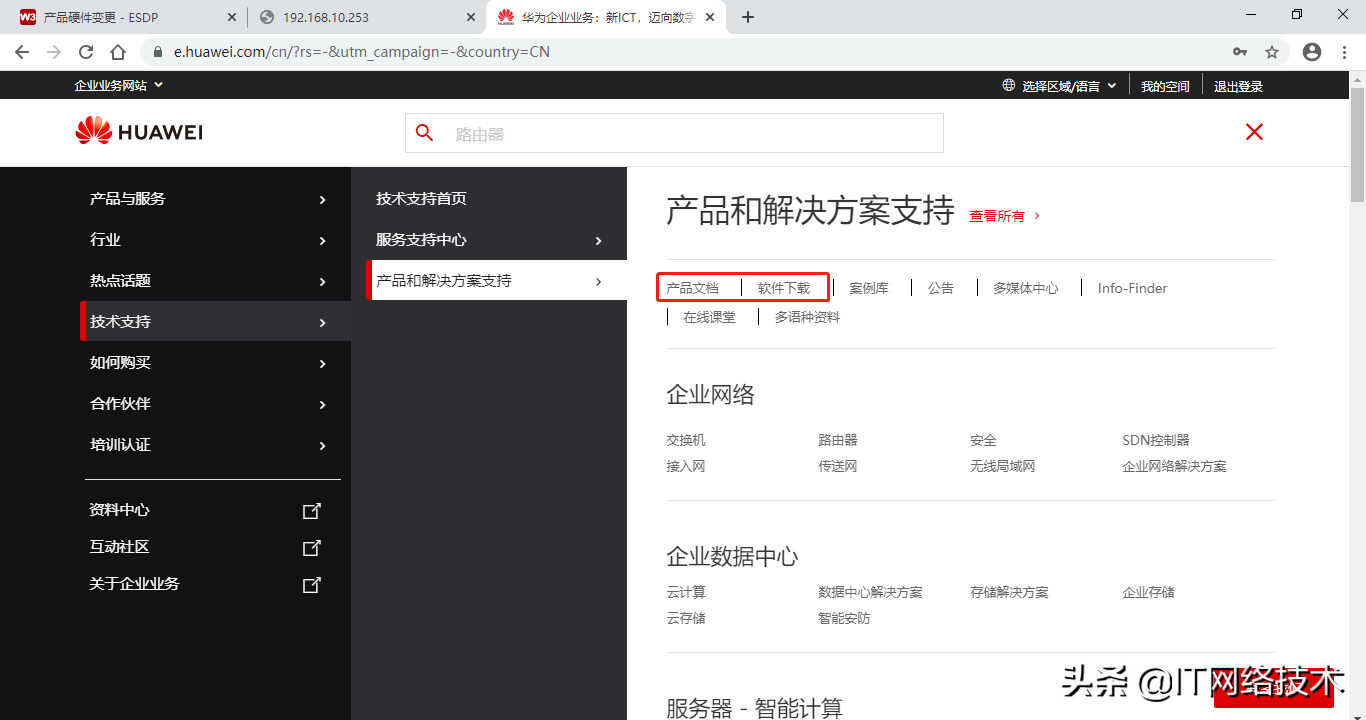The height and width of the screenshot is (720, 1366).
Task: Reload the page with refresh icon
Action: pos(86,52)
